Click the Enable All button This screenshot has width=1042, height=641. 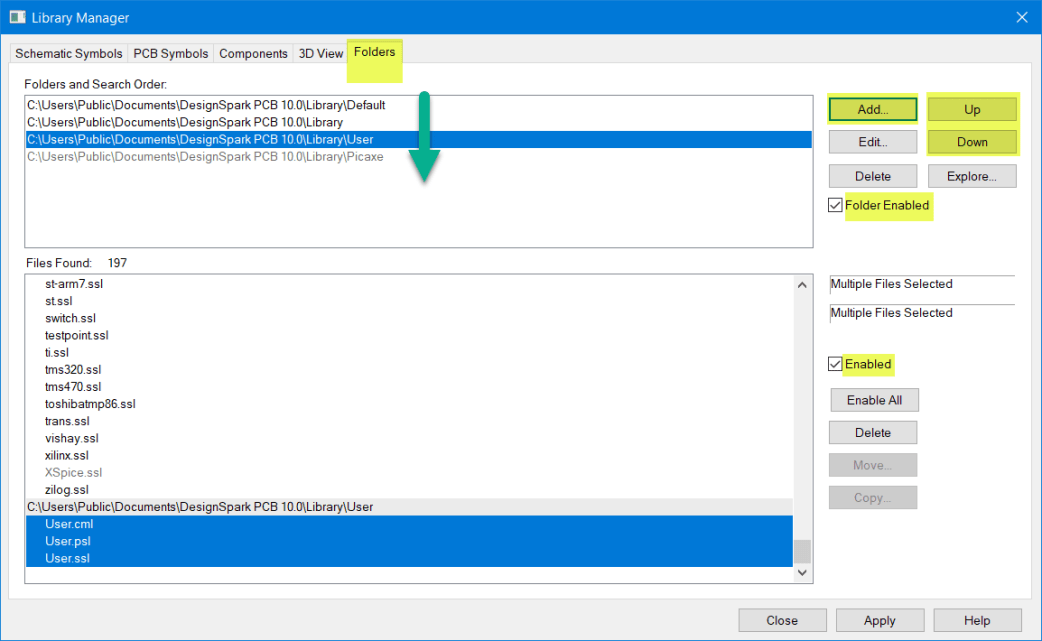pos(874,400)
